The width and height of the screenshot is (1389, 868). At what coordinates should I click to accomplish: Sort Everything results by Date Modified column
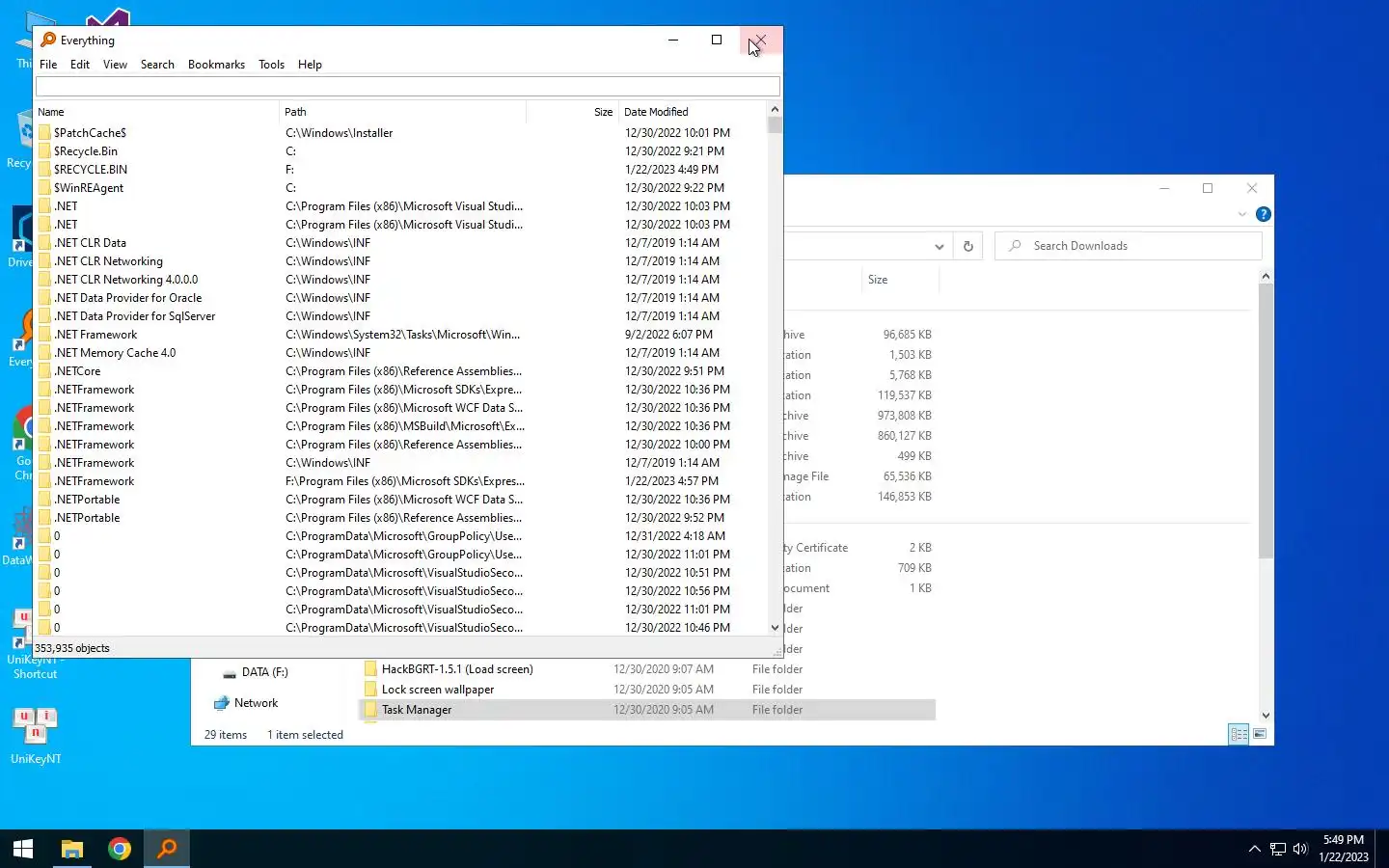693,112
